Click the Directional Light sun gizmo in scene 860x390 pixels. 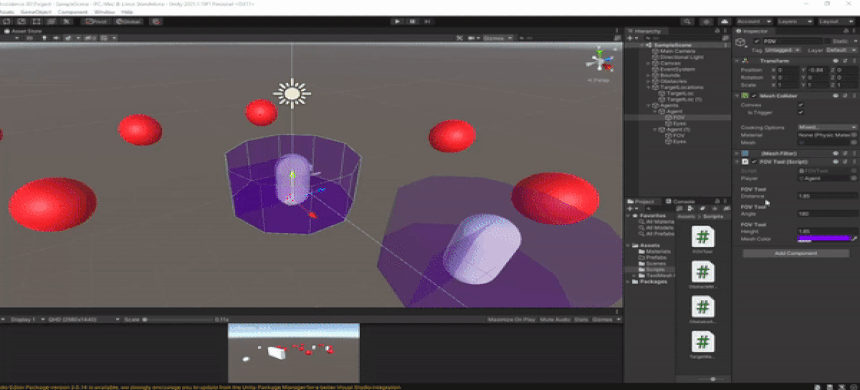[x=292, y=93]
